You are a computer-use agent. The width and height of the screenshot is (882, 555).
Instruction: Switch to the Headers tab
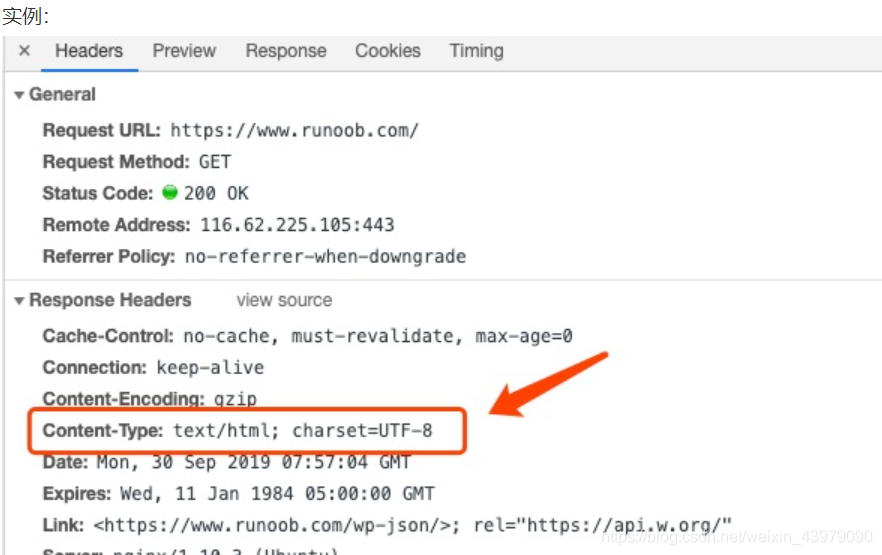pos(89,51)
